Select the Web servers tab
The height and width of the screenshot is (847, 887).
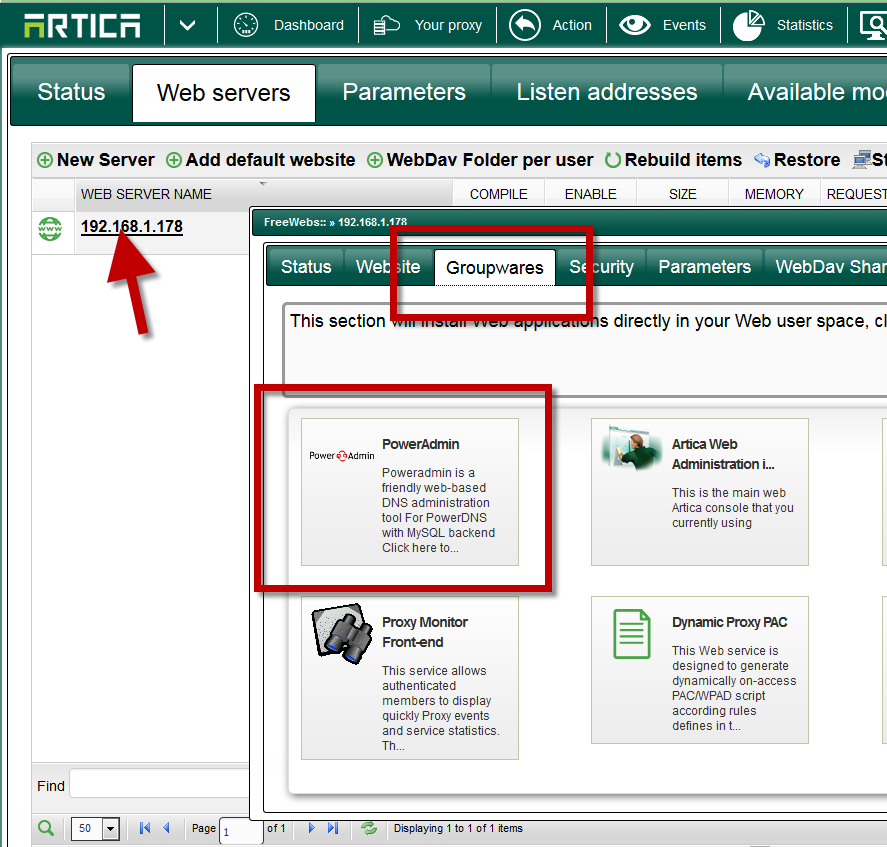pyautogui.click(x=223, y=93)
